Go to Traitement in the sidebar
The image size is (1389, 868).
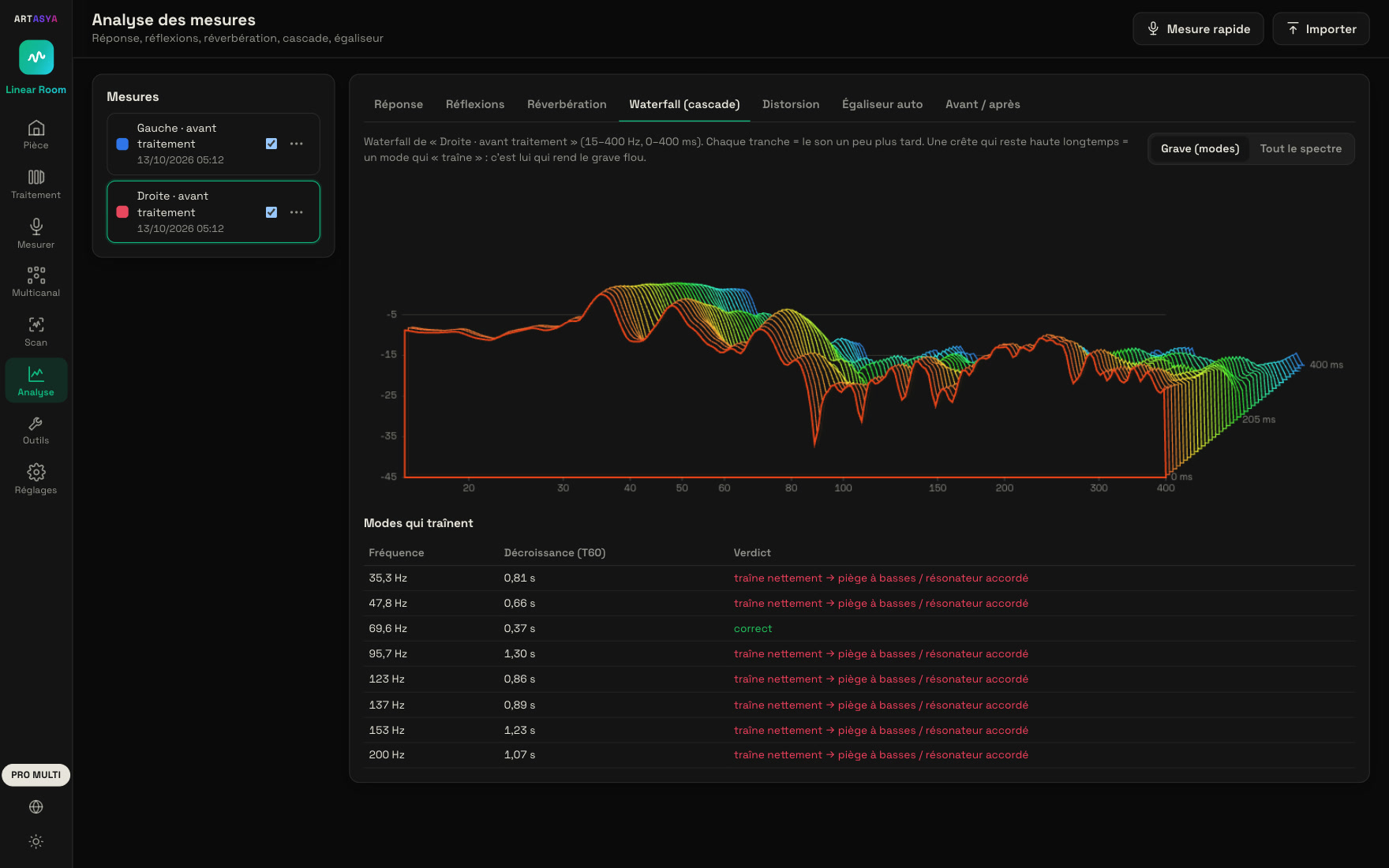click(x=36, y=184)
